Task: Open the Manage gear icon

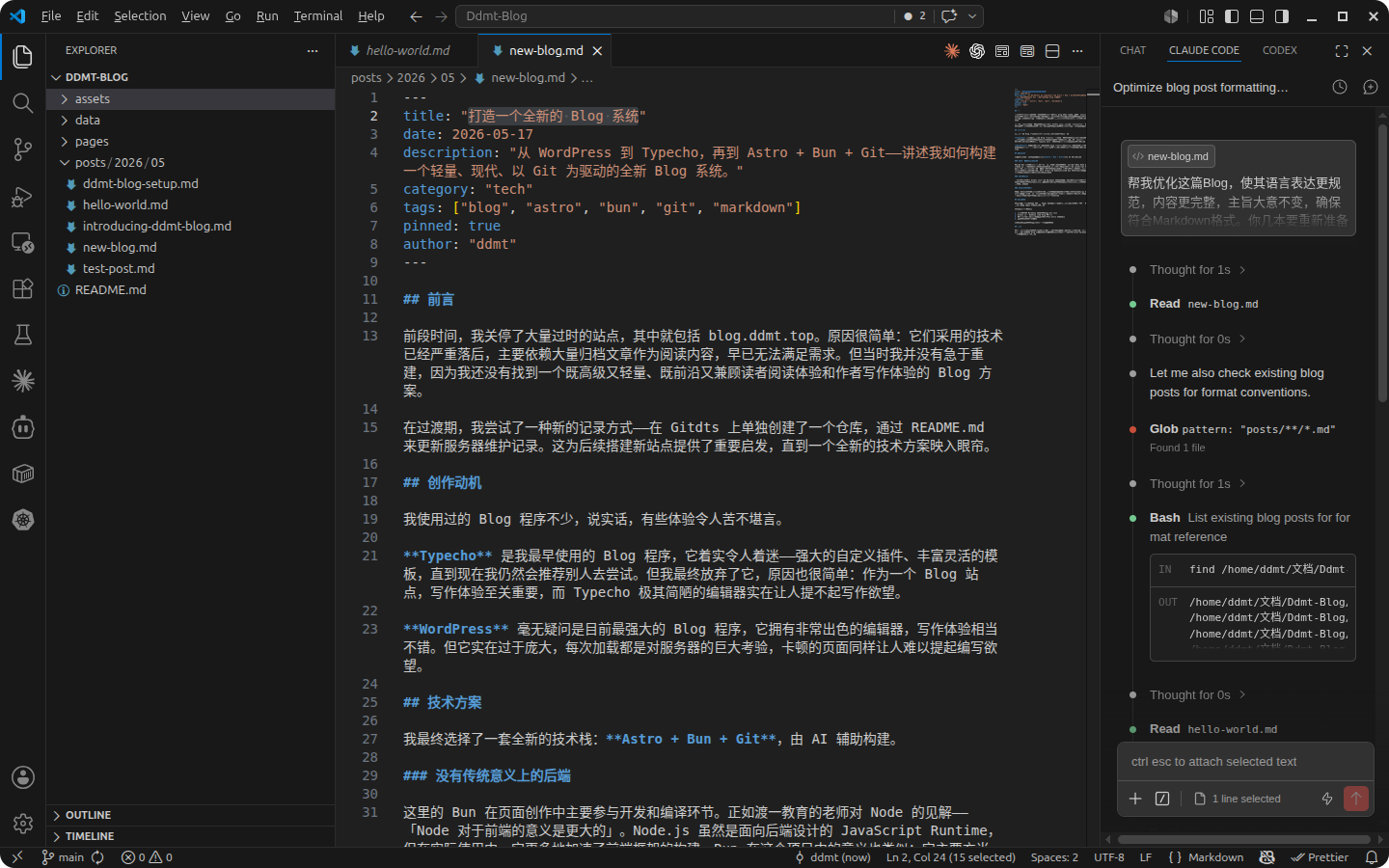Action: coord(23,824)
